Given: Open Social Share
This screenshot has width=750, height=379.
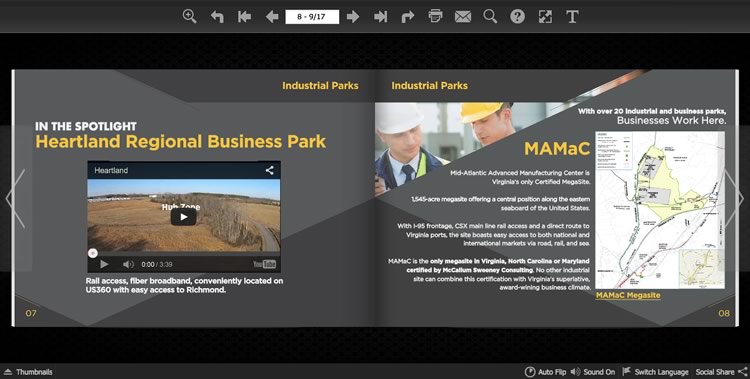Looking at the screenshot, I should [721, 372].
